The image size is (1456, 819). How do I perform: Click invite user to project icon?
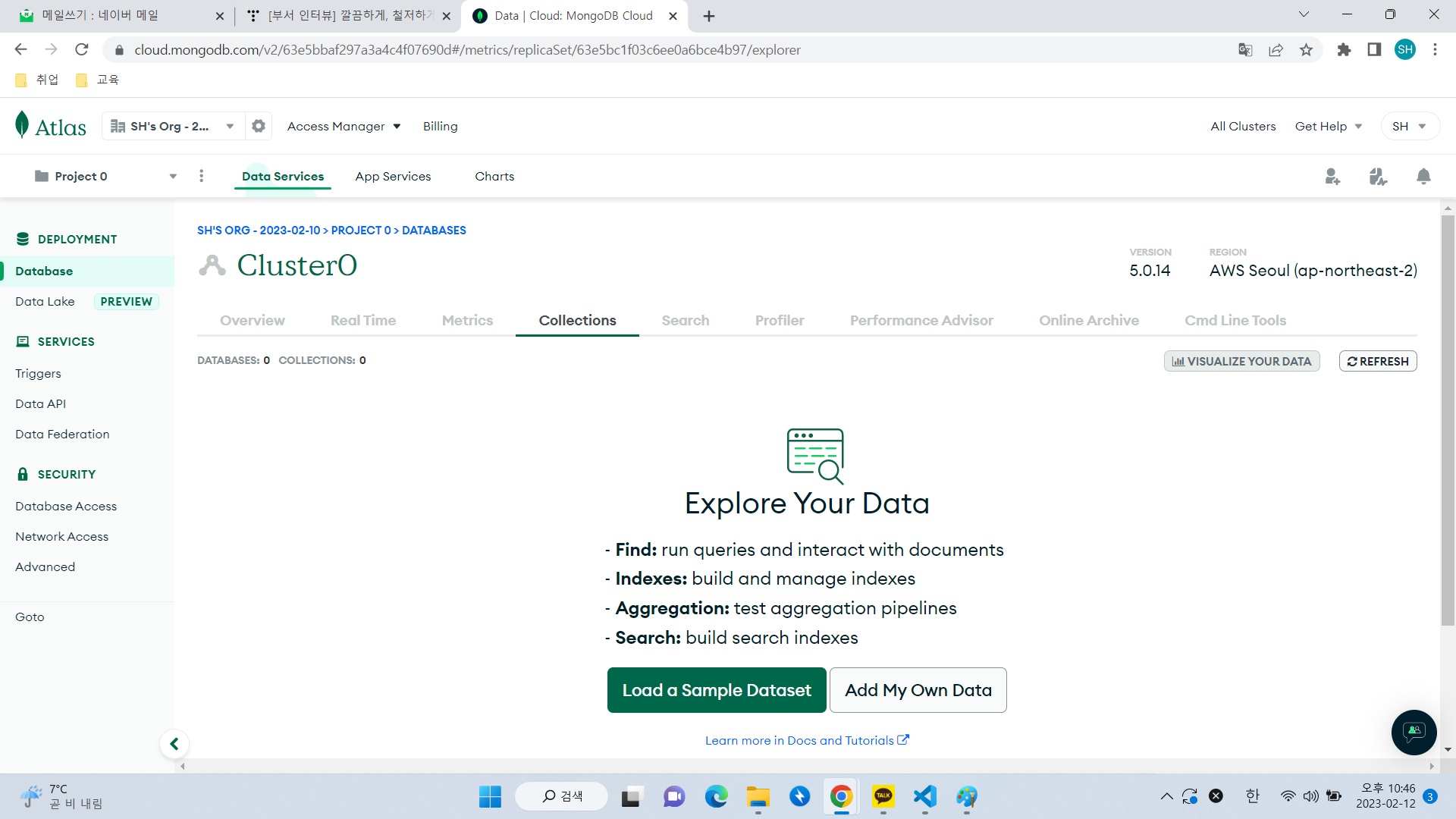[1332, 177]
